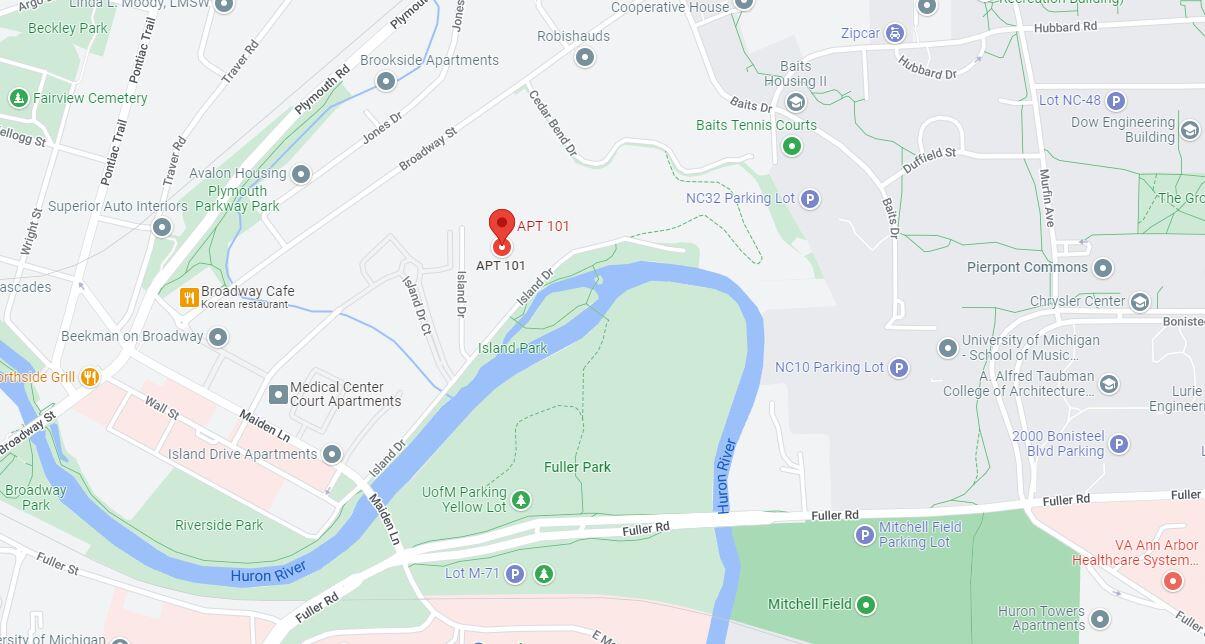Select the Huron Towers Apartments marker
The height and width of the screenshot is (644, 1205).
tap(1100, 619)
